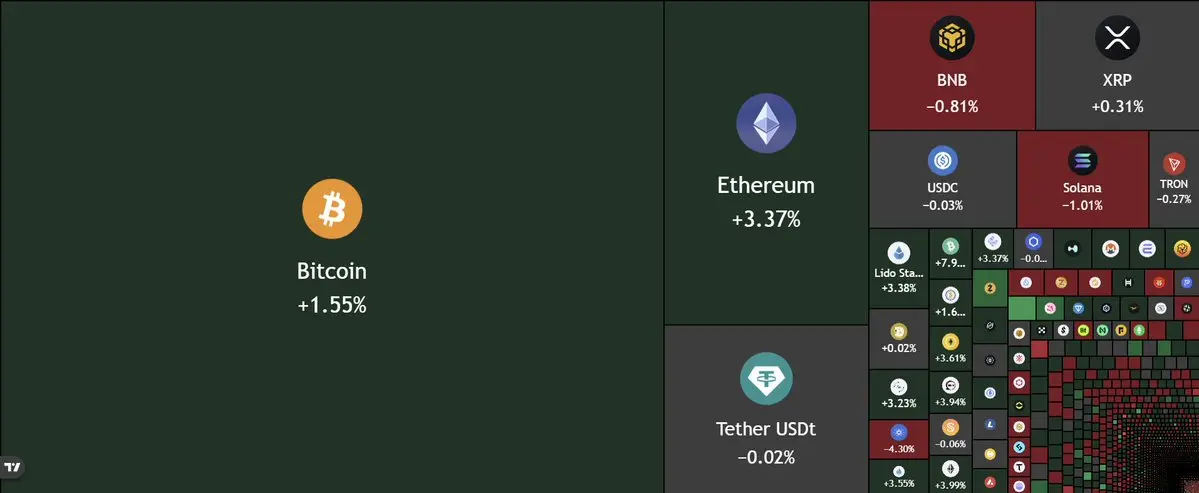Click the Lido Staked Ether icon
The height and width of the screenshot is (493, 1199).
(898, 252)
